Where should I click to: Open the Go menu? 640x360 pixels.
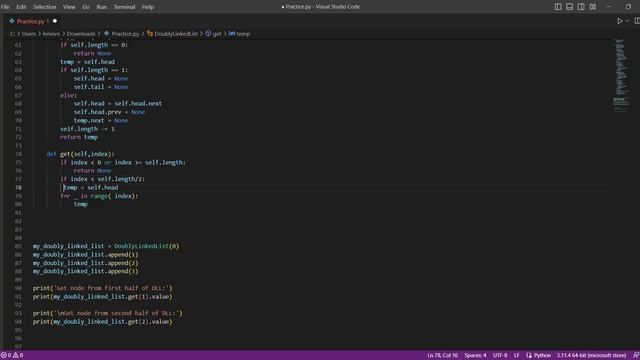pyautogui.click(x=86, y=7)
